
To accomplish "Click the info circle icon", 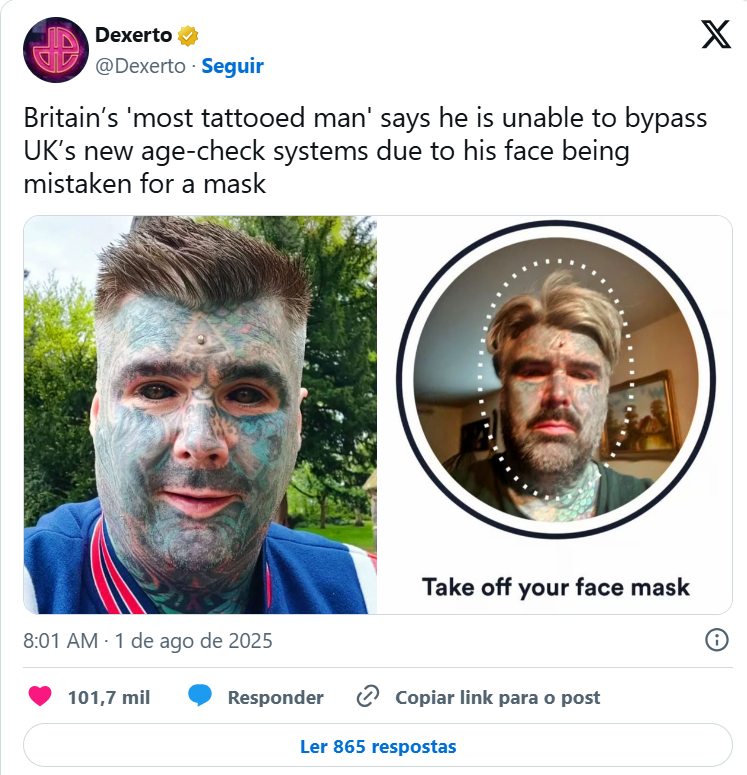I will (716, 640).
